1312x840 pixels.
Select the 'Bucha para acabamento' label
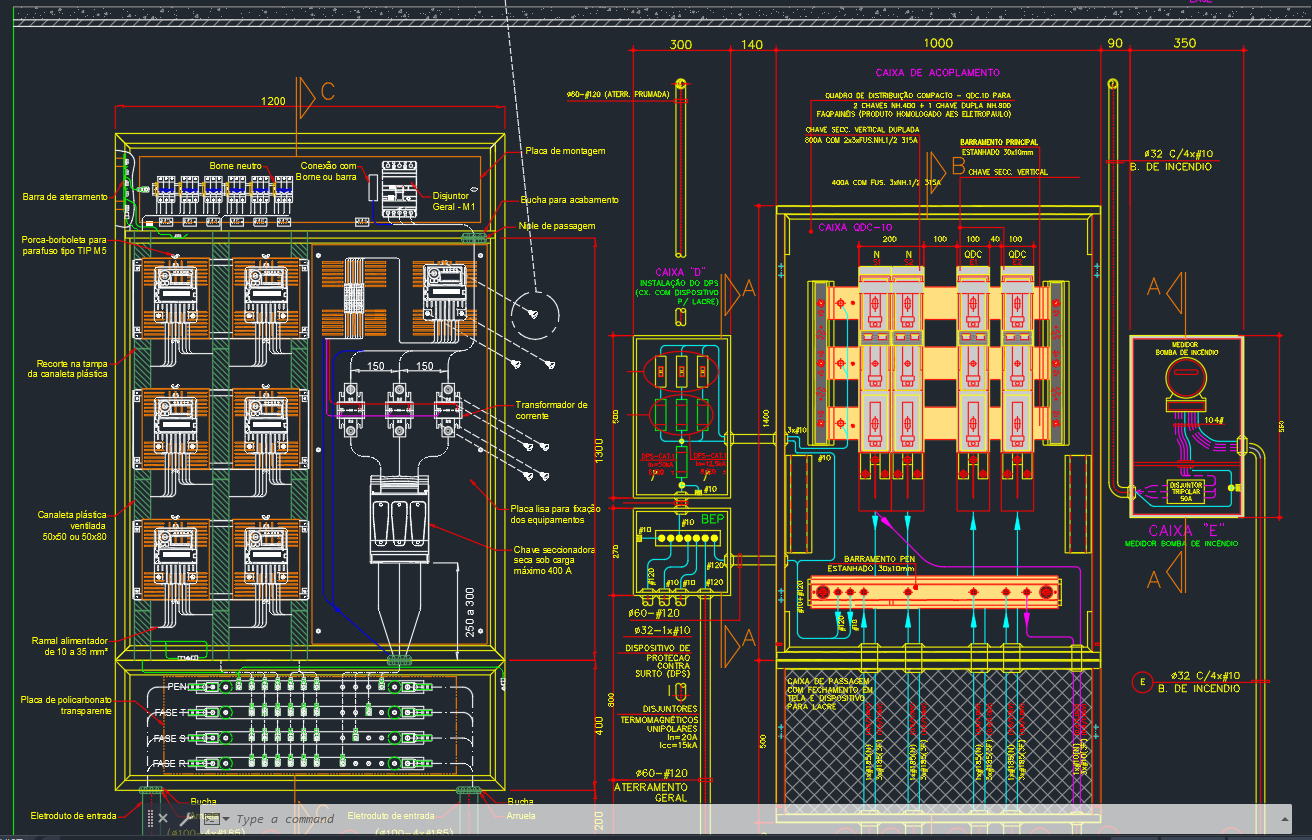pyautogui.click(x=568, y=200)
